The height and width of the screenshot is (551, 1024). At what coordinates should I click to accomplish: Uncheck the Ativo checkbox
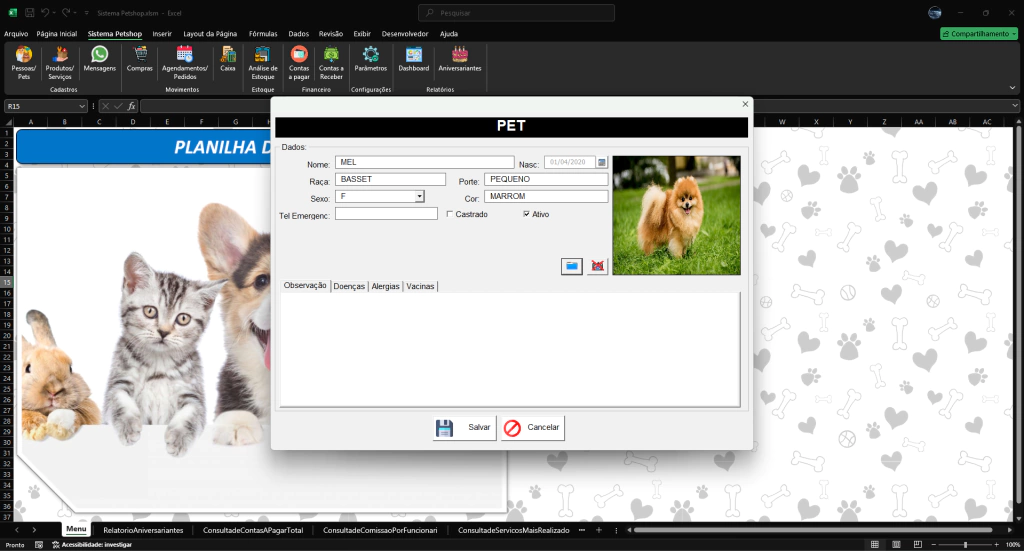click(526, 214)
